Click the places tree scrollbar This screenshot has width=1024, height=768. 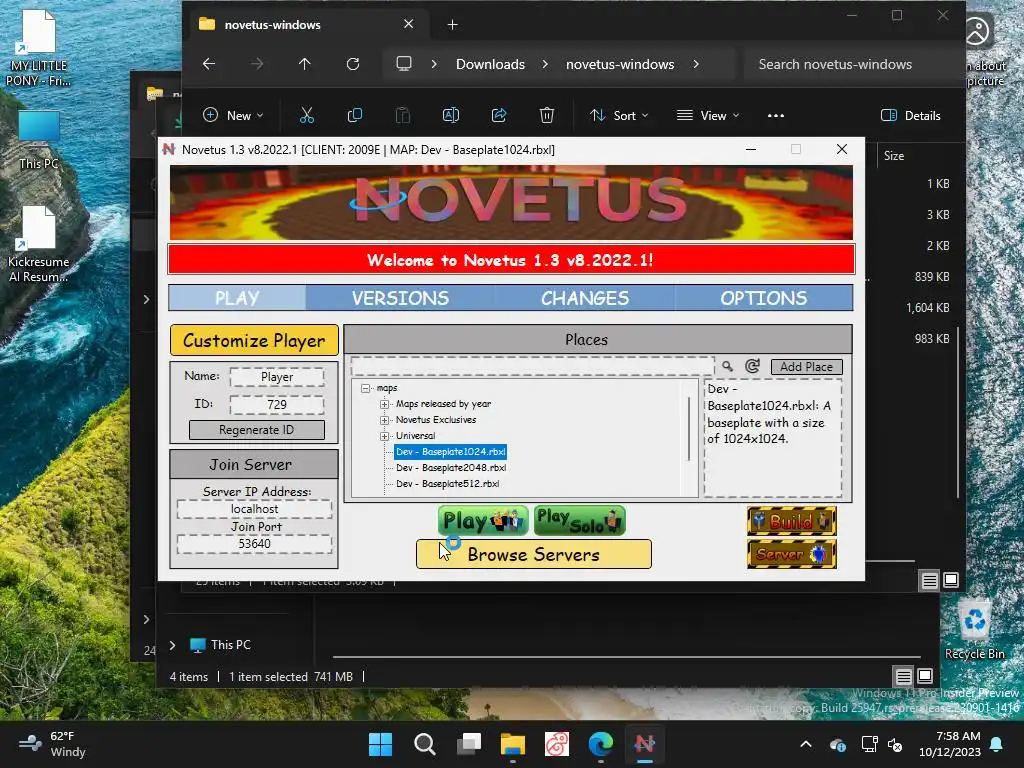point(690,429)
